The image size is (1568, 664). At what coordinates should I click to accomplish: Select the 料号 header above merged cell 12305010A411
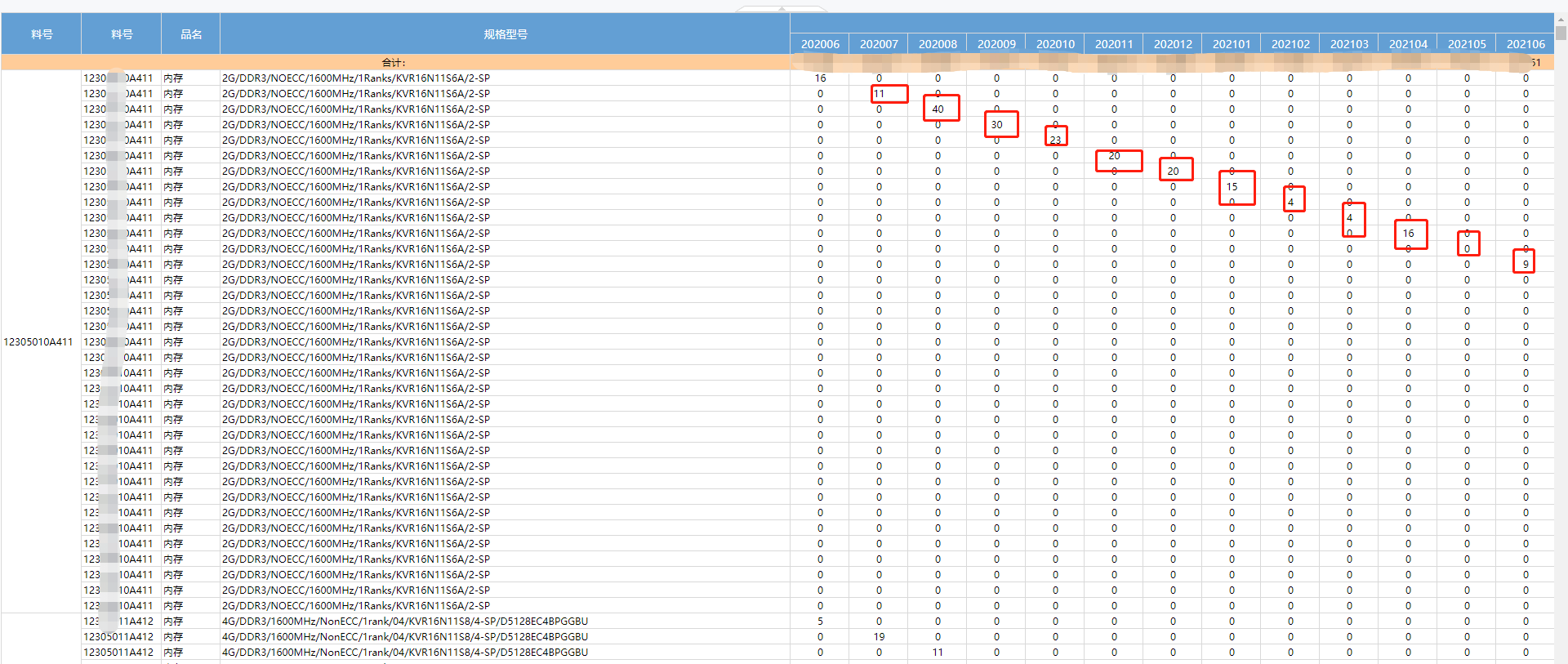(42, 34)
